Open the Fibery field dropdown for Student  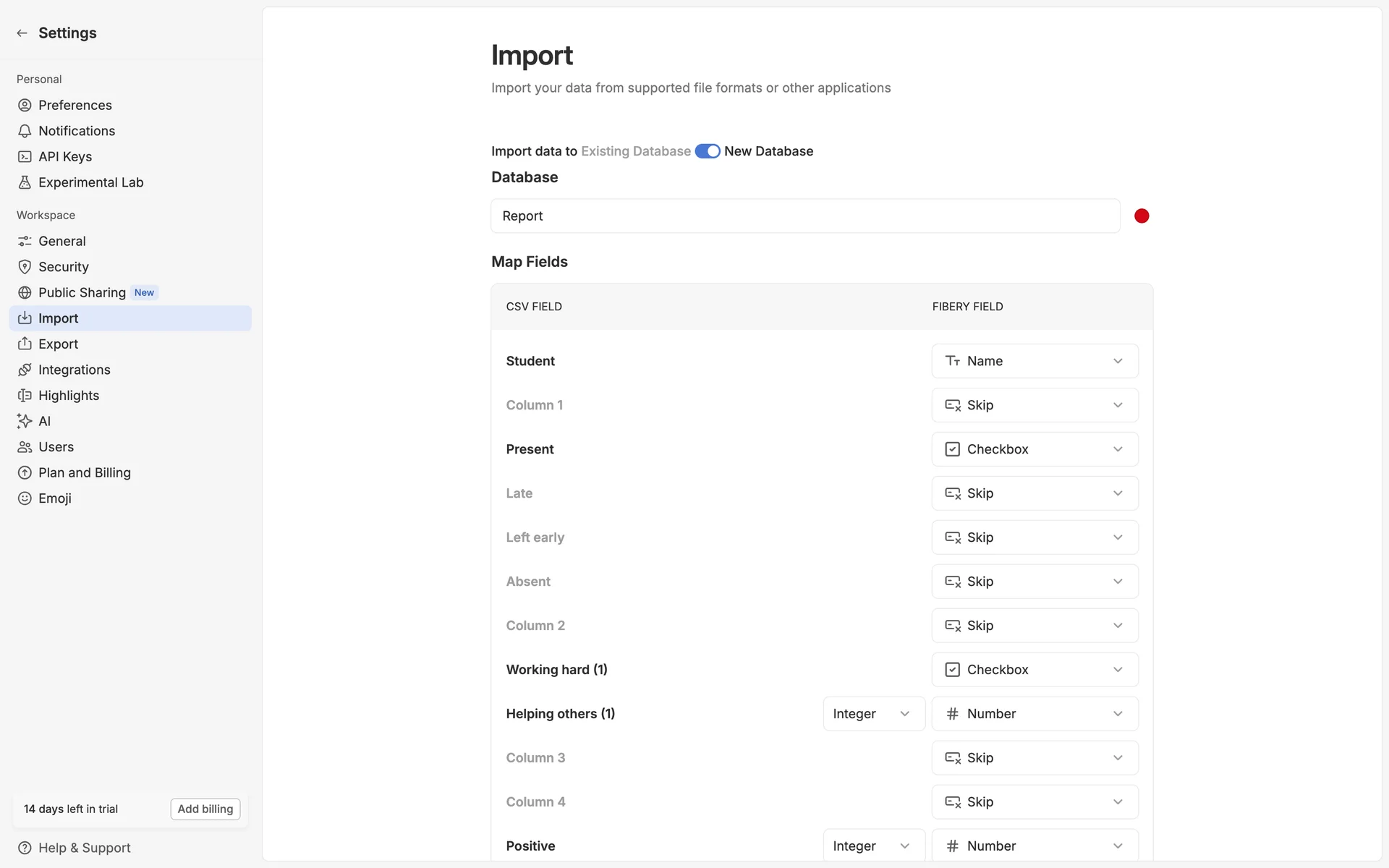1035,361
